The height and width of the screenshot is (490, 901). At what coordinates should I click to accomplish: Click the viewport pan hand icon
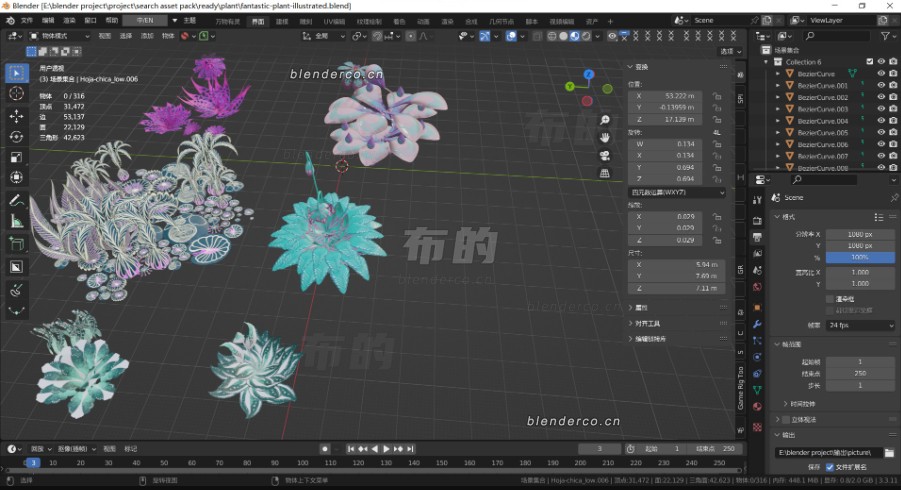pyautogui.click(x=604, y=137)
